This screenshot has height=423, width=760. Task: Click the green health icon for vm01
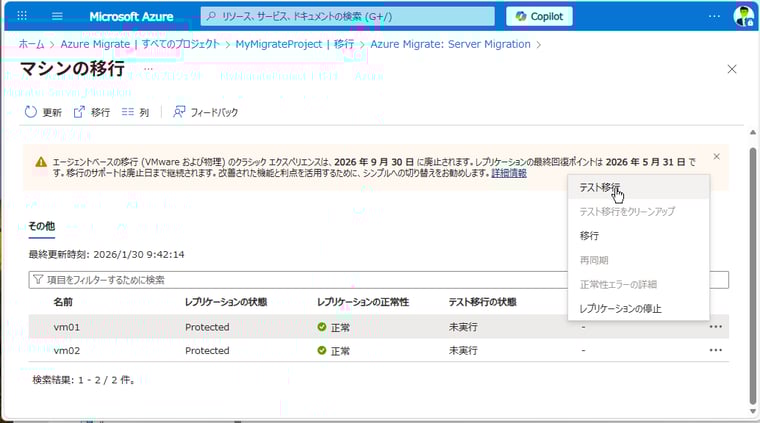tap(321, 327)
